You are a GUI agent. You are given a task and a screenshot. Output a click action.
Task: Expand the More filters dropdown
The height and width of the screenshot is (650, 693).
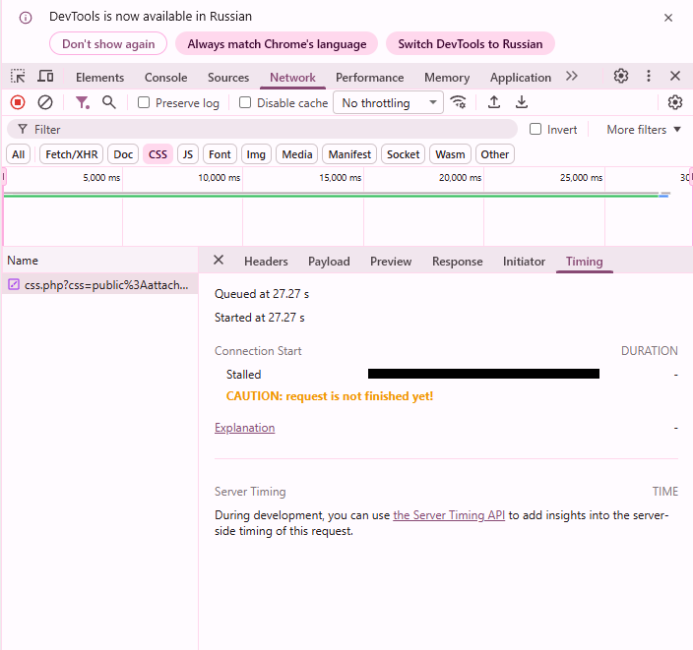click(x=643, y=129)
